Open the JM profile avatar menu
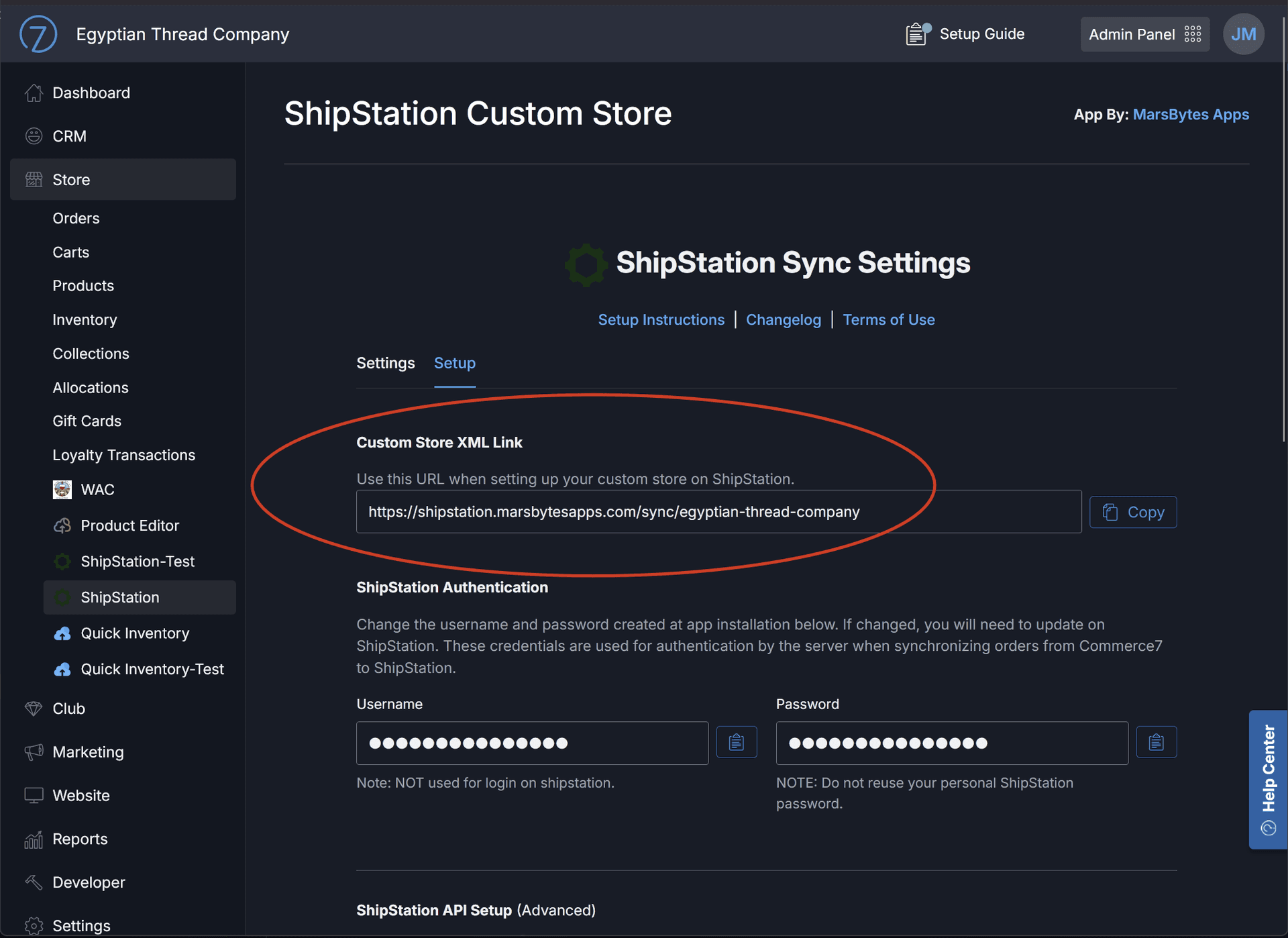Image resolution: width=1288 pixels, height=938 pixels. click(x=1243, y=34)
